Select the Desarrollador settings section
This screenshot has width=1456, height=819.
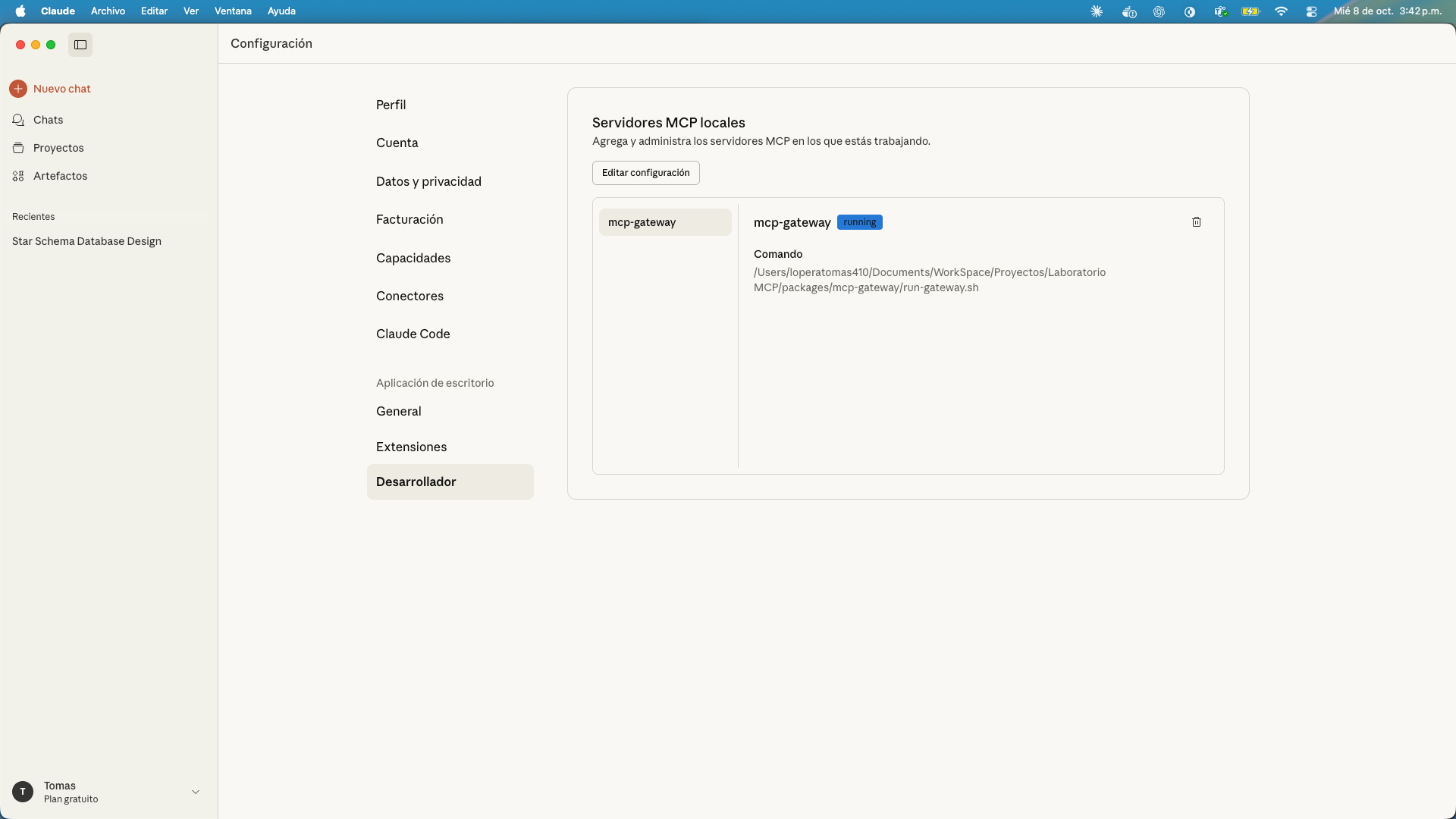[x=450, y=482]
